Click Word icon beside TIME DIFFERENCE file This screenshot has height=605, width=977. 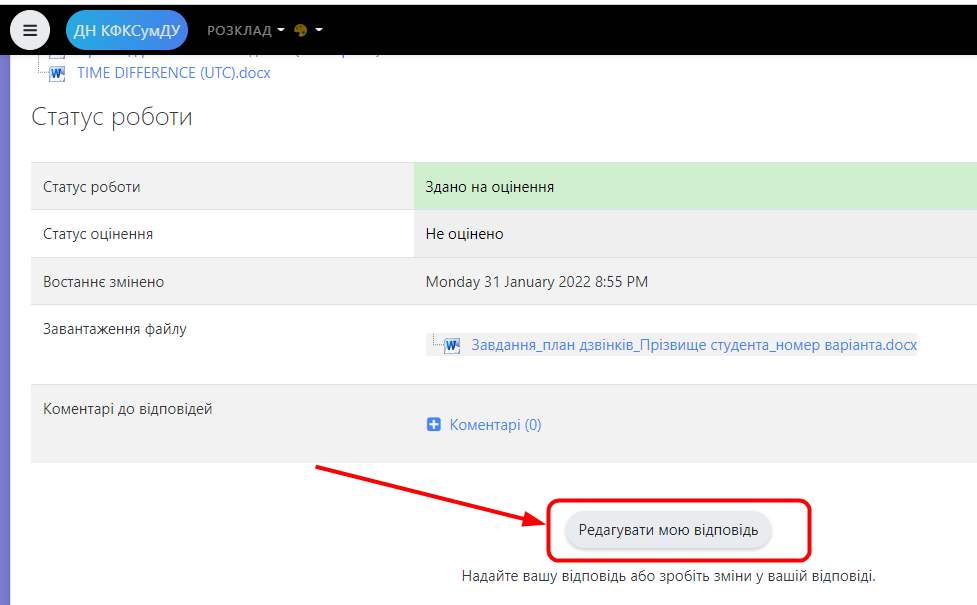coord(58,73)
